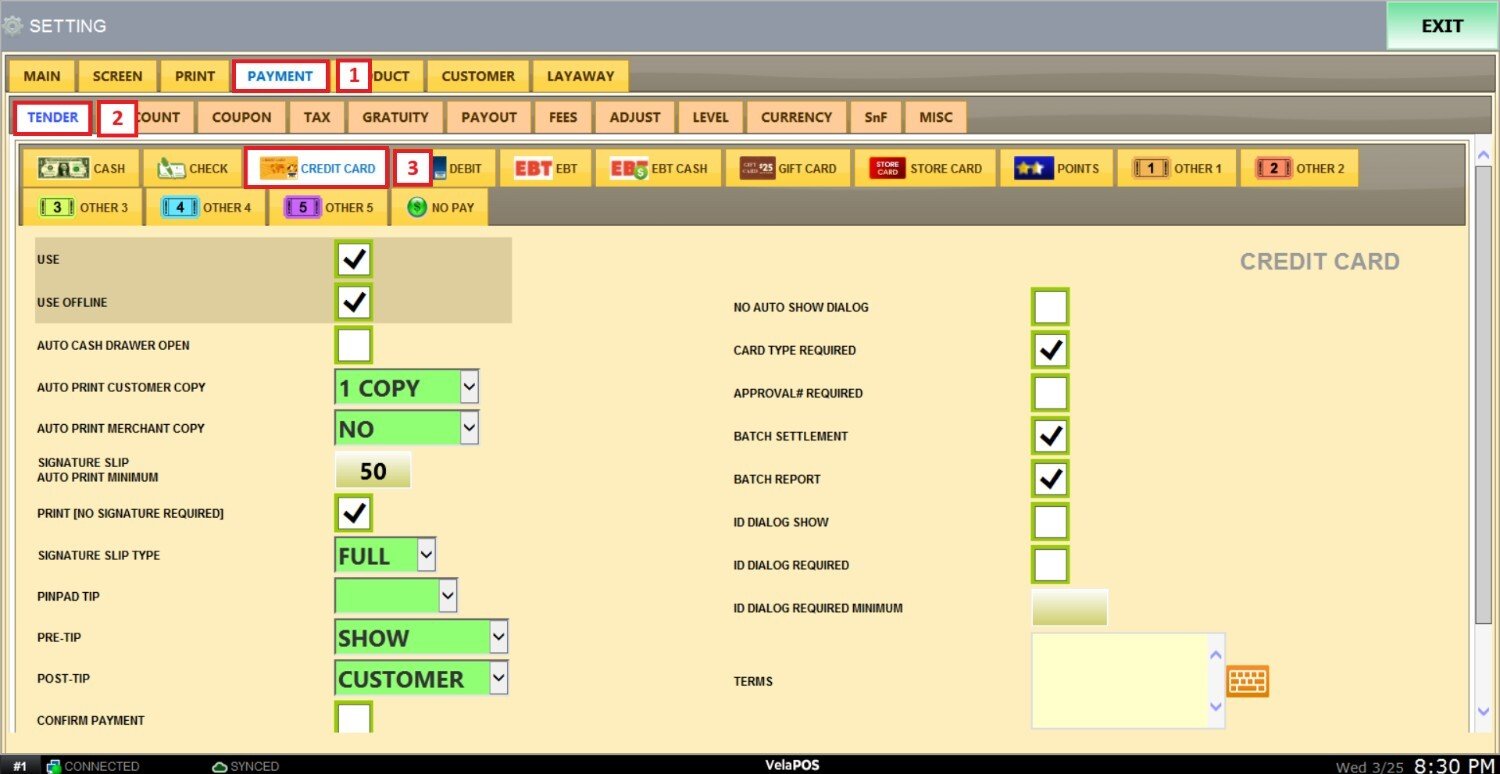Screen dimensions: 1500x774
Task: Open on-screen keyboard icon beside Terms
Action: coord(1247,682)
